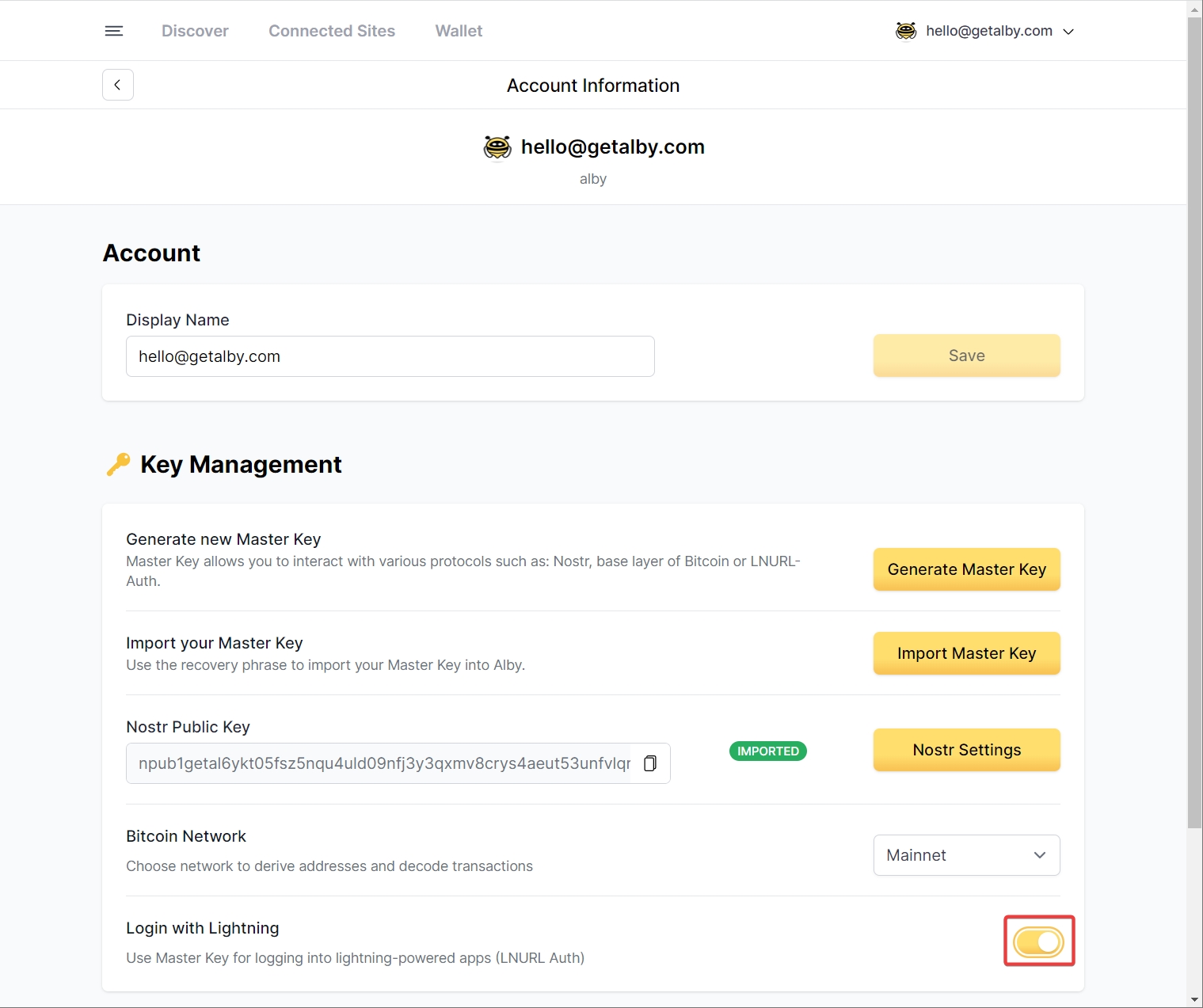Image resolution: width=1203 pixels, height=1008 pixels.
Task: Click the Save button
Action: pos(966,356)
